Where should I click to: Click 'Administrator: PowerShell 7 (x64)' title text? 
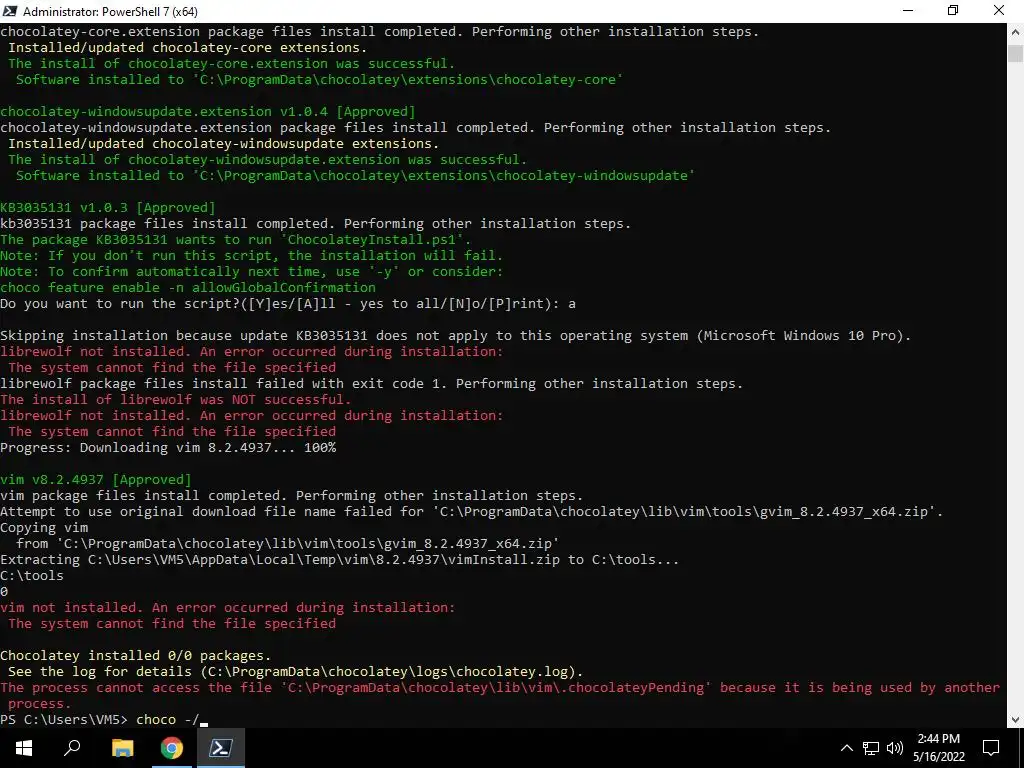(110, 12)
